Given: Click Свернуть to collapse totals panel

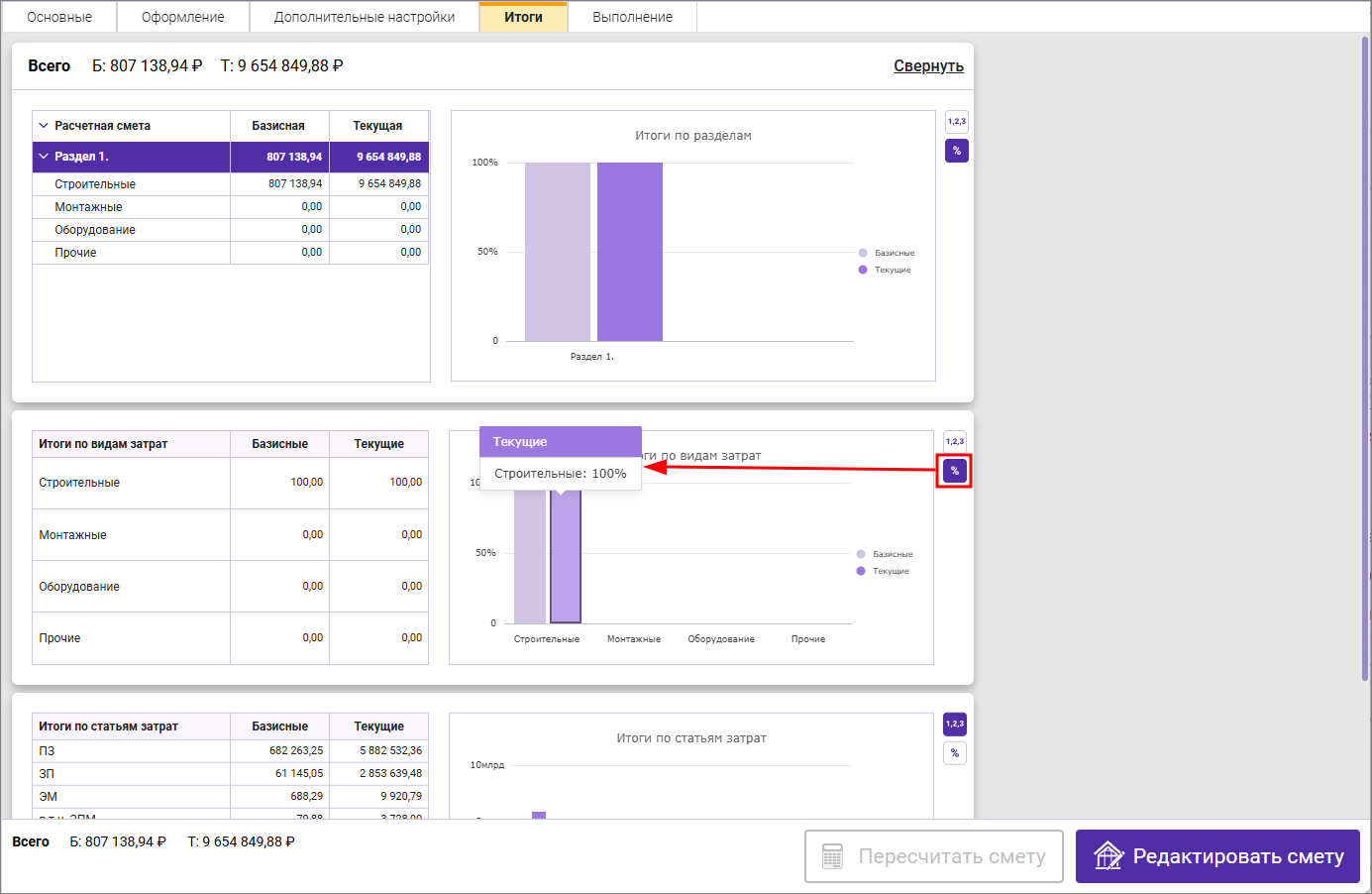Looking at the screenshot, I should tap(928, 66).
